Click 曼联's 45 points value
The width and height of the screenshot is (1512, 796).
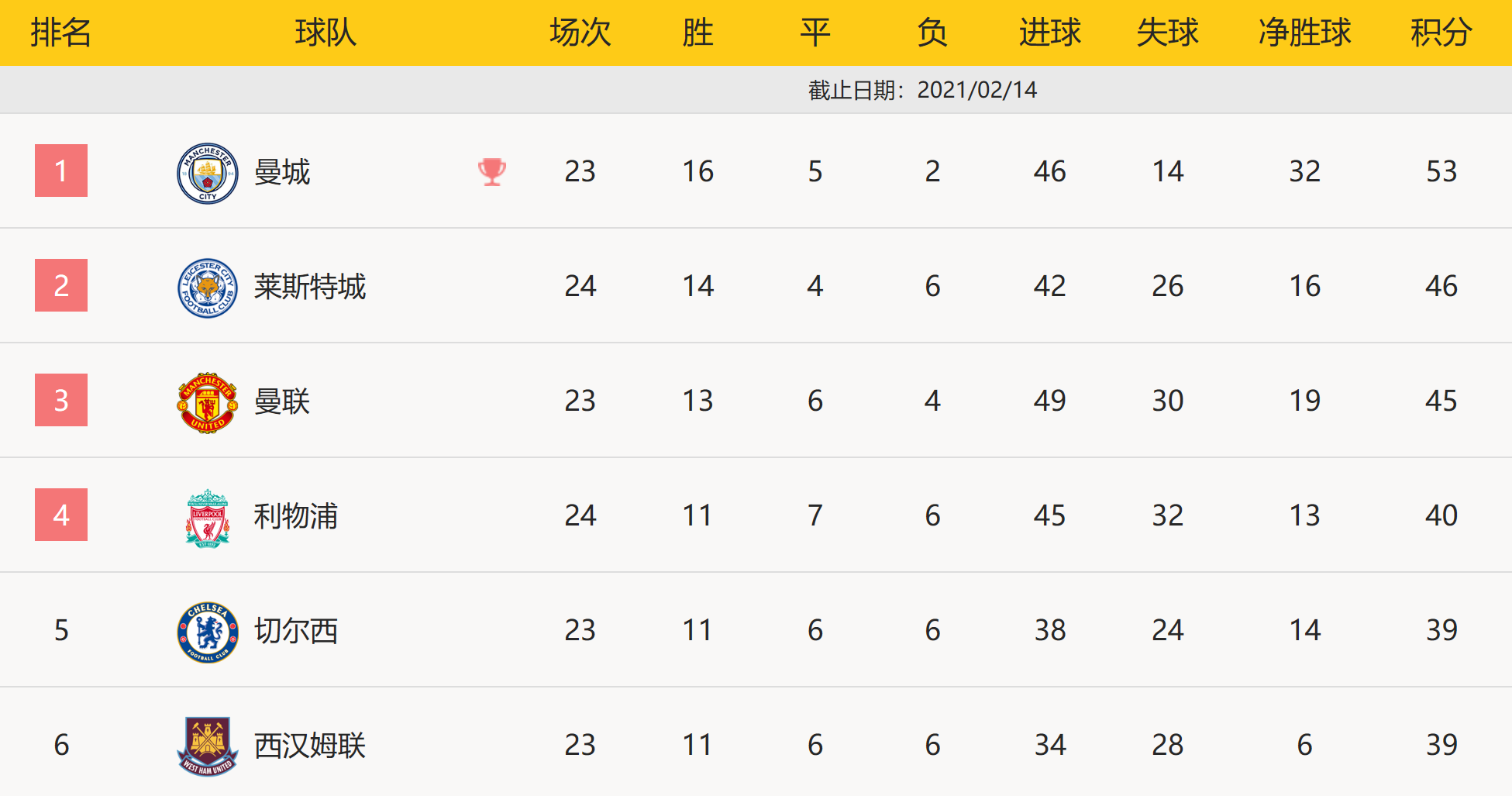point(1441,401)
